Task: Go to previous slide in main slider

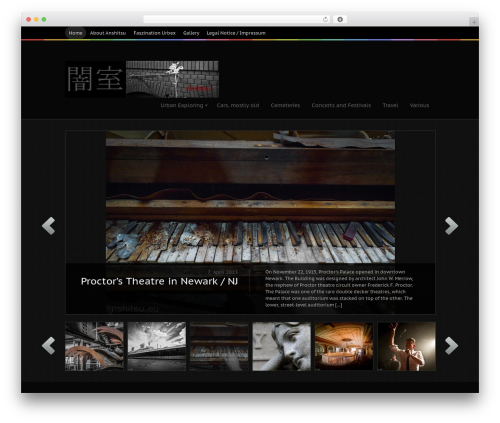Action: click(49, 226)
